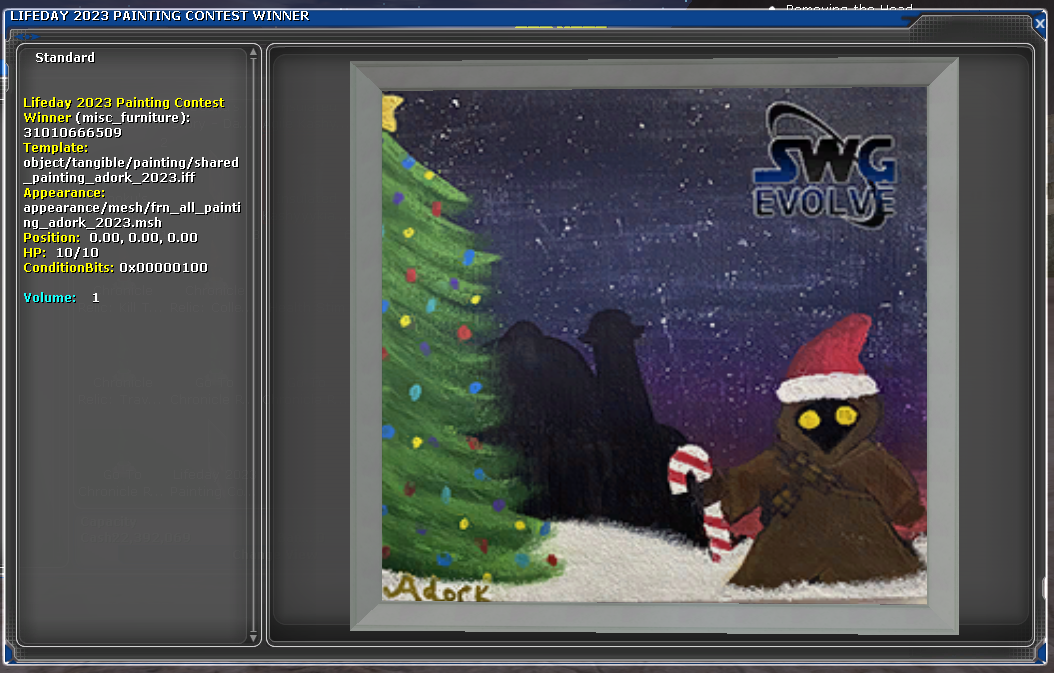This screenshot has width=1054, height=673.
Task: Click the object ID 31010666509
Action: coord(73,132)
